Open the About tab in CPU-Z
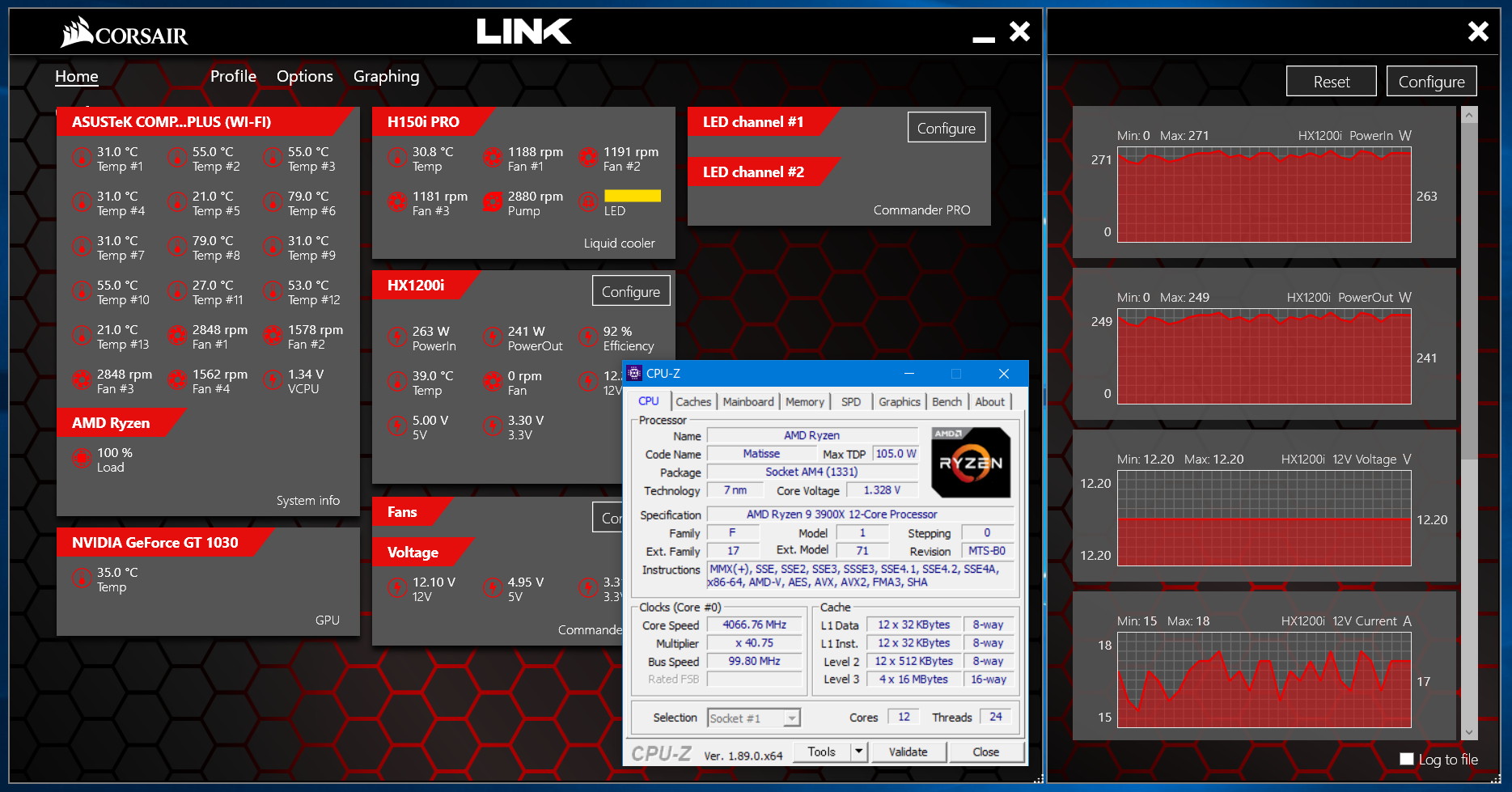1512x792 pixels. pos(989,401)
